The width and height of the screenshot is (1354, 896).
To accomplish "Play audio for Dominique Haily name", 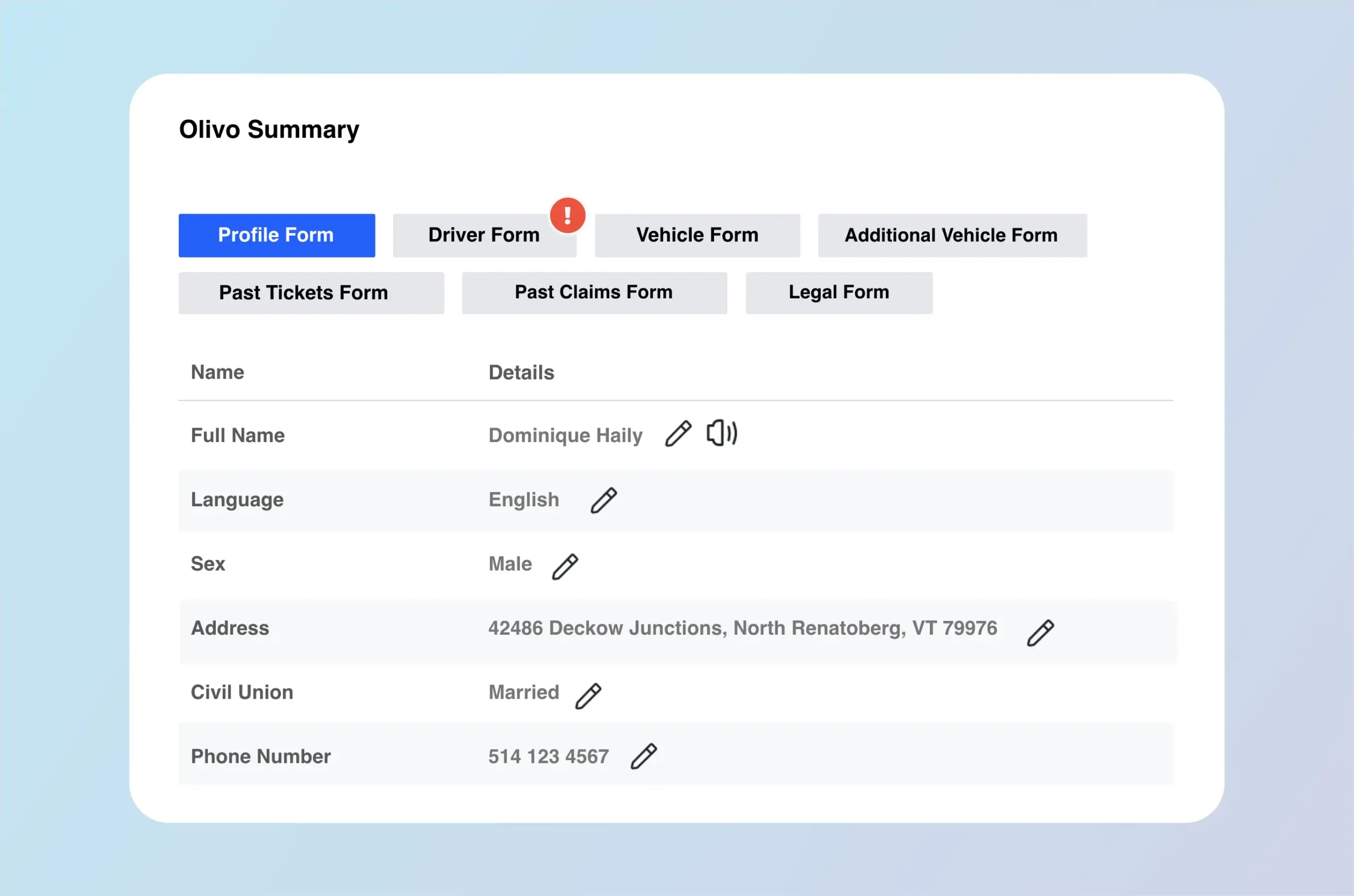I will click(x=722, y=433).
